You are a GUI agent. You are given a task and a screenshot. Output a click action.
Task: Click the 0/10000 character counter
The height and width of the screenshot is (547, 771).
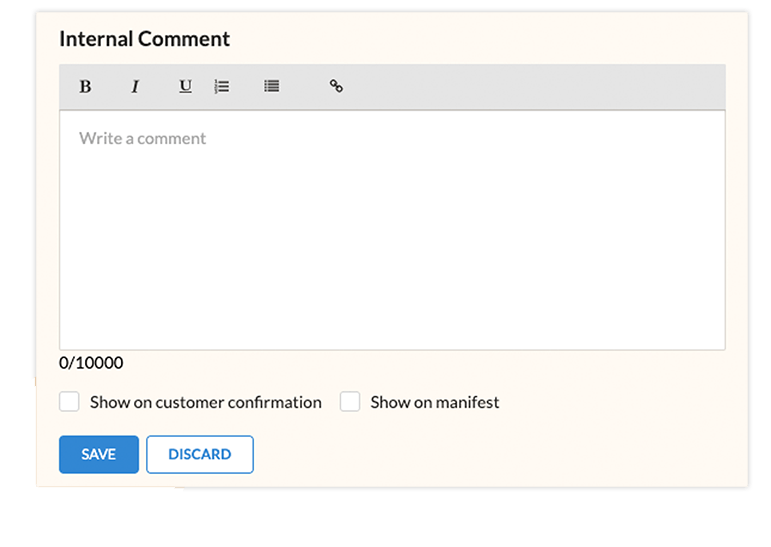pyautogui.click(x=91, y=363)
